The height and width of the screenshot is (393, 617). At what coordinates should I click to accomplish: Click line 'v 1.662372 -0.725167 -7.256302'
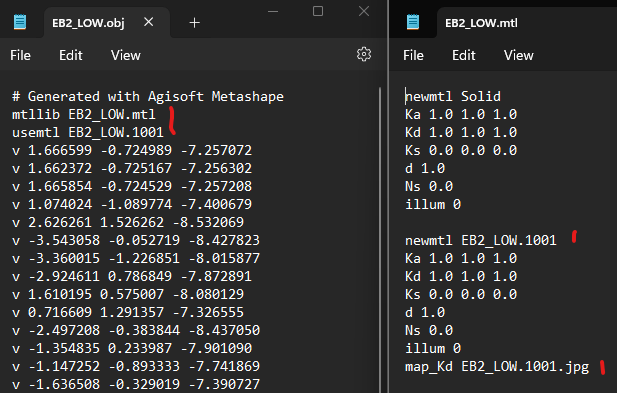click(x=131, y=168)
